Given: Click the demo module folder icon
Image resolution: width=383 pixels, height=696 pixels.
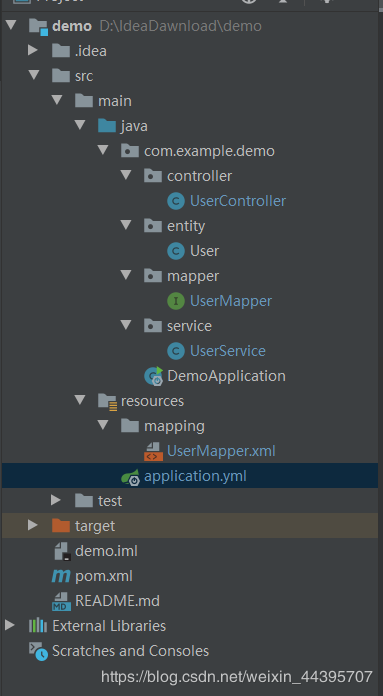Looking at the screenshot, I should tap(38, 26).
